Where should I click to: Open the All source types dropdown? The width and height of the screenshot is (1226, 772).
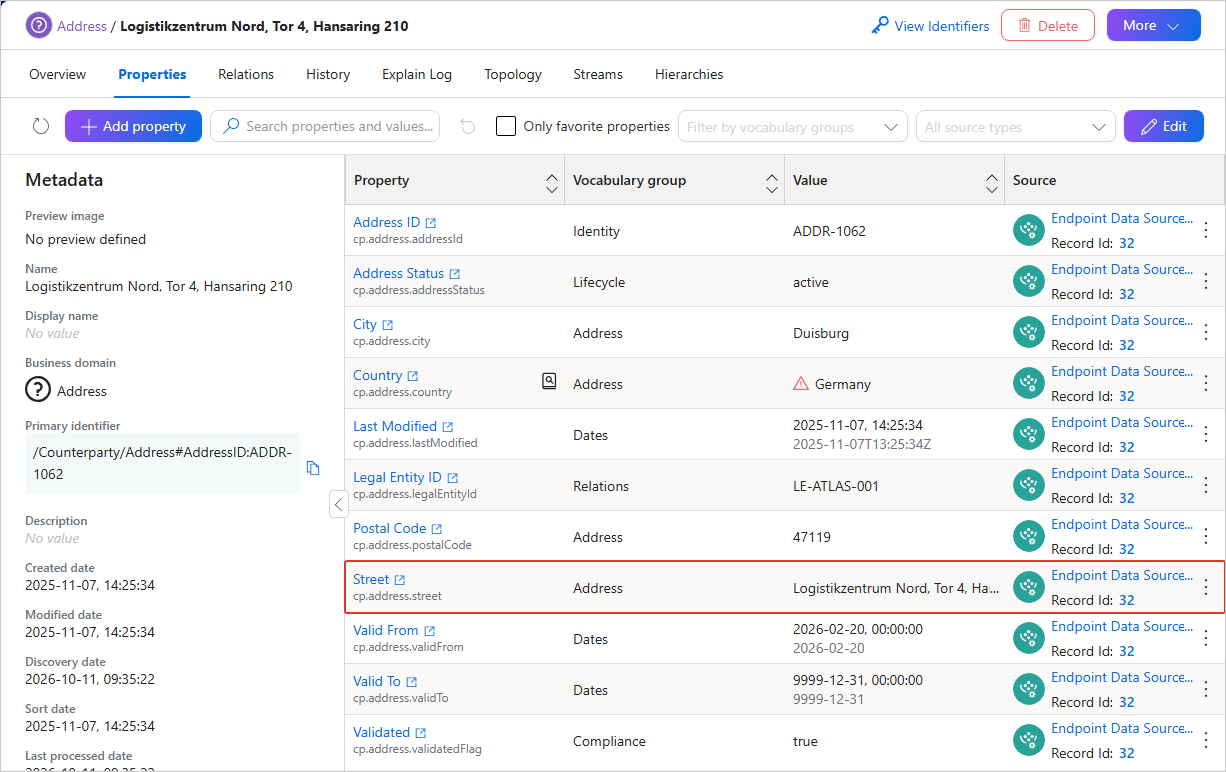point(1015,127)
